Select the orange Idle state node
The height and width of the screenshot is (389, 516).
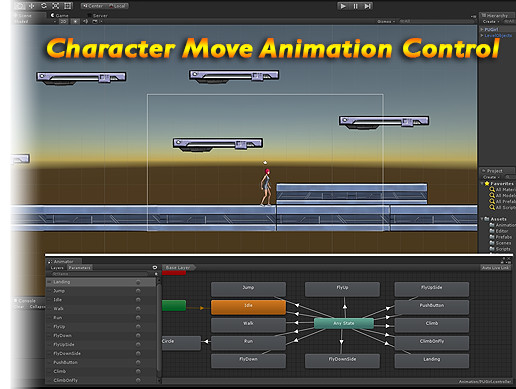[x=248, y=307]
